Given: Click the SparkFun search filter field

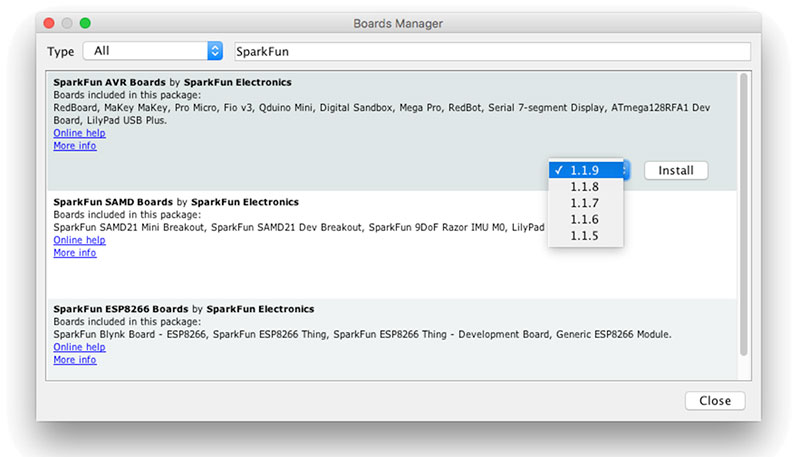Looking at the screenshot, I should click(491, 51).
